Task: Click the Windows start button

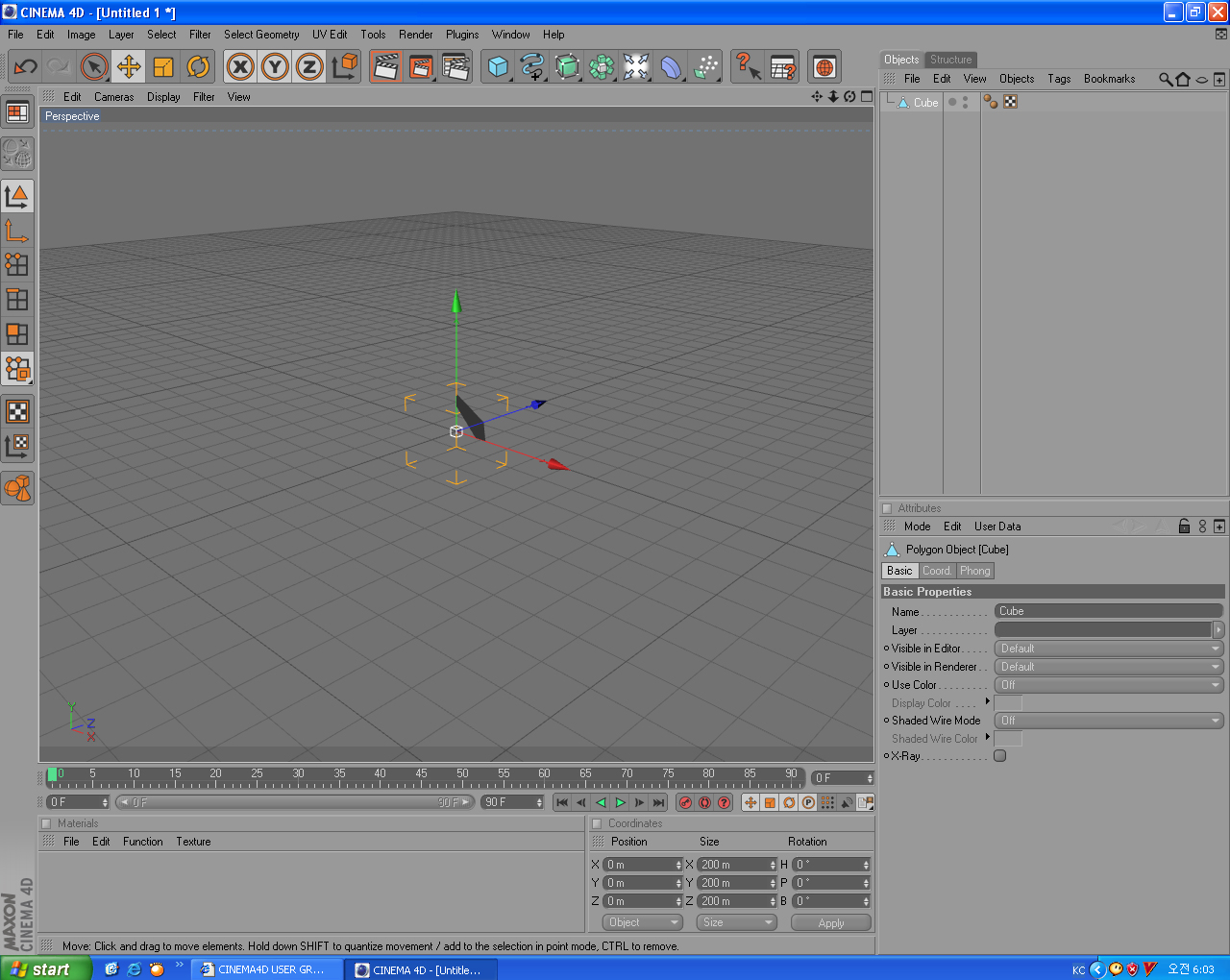Action: (46, 968)
